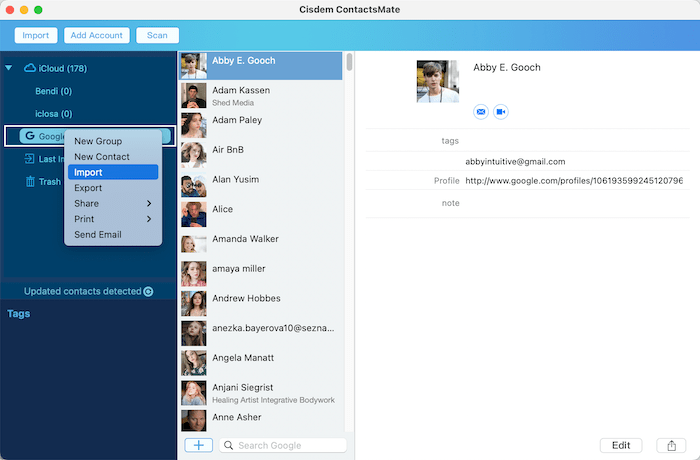Select Amanda Walker contact
Image resolution: width=700 pixels, height=460 pixels.
tap(262, 244)
